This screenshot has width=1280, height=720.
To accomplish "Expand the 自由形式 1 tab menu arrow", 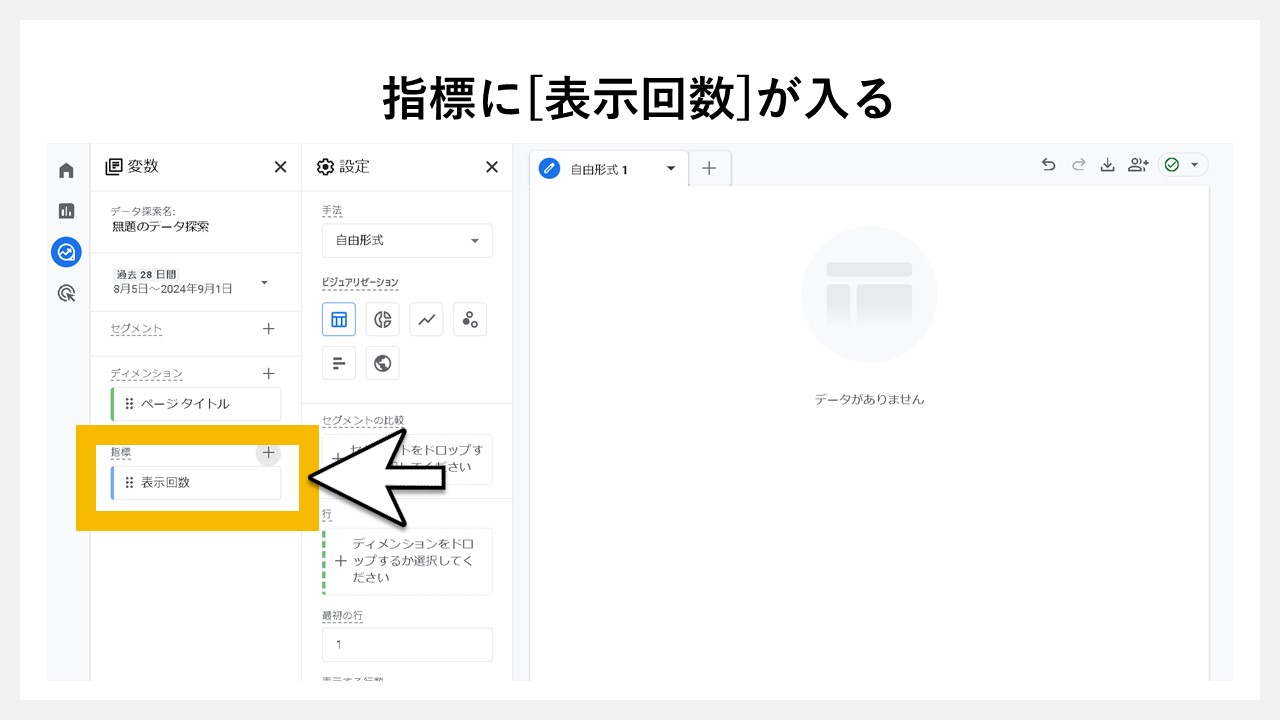I will 671,168.
